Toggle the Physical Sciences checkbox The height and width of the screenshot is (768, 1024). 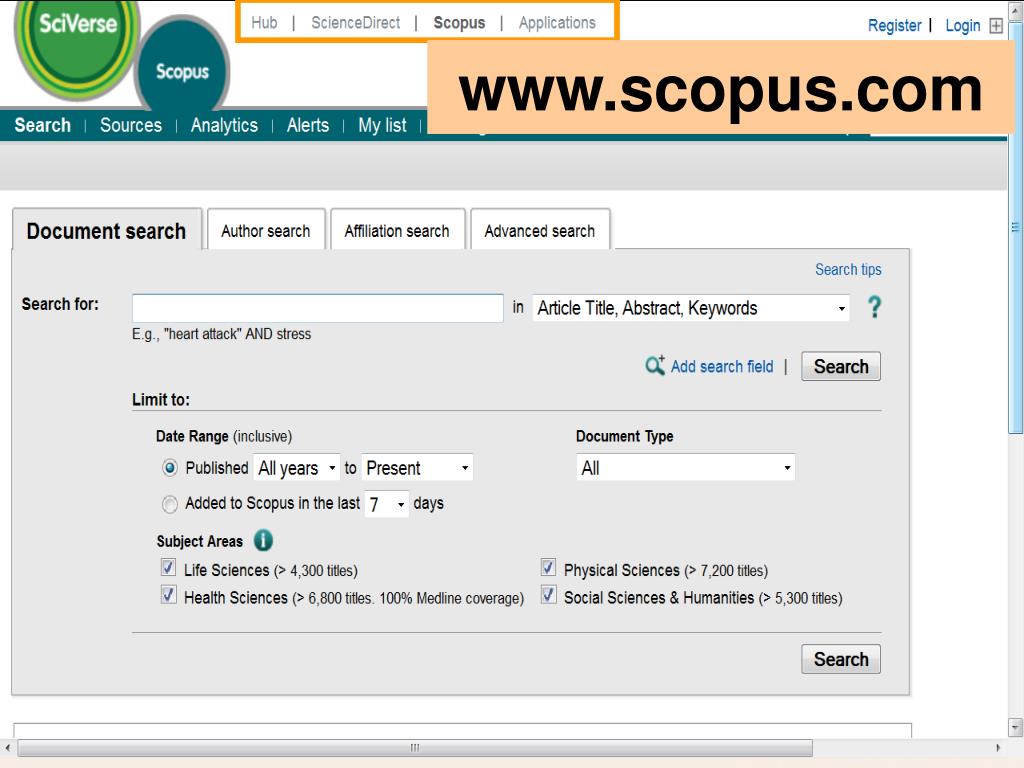coord(549,567)
